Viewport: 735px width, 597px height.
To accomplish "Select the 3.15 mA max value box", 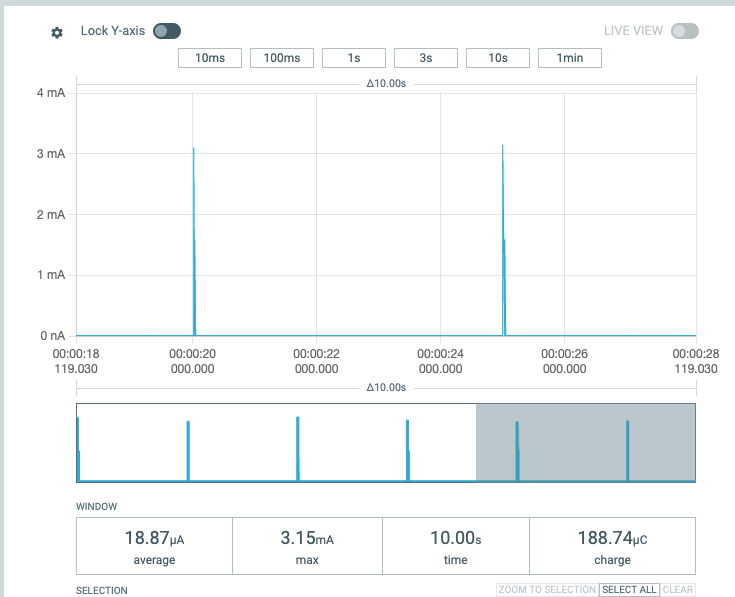I will pyautogui.click(x=307, y=547).
